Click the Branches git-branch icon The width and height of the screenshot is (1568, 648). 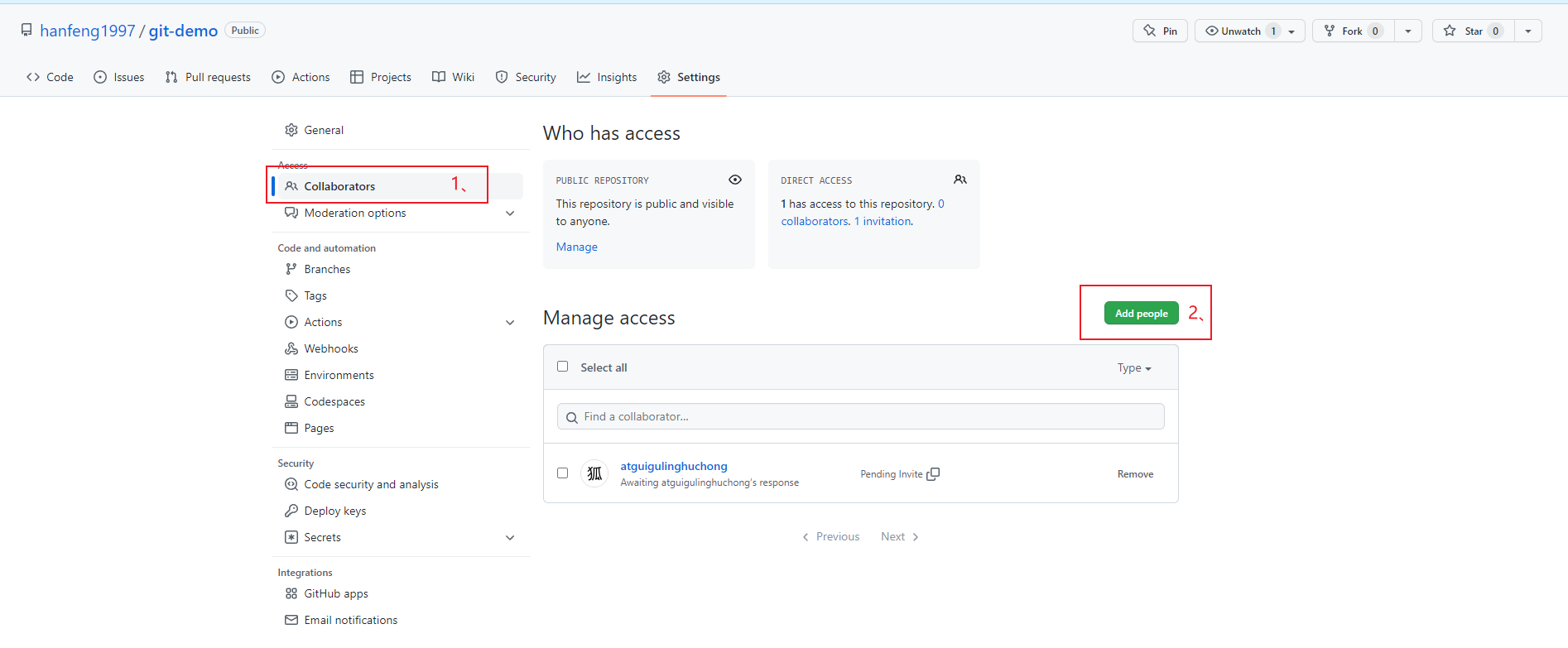[291, 269]
